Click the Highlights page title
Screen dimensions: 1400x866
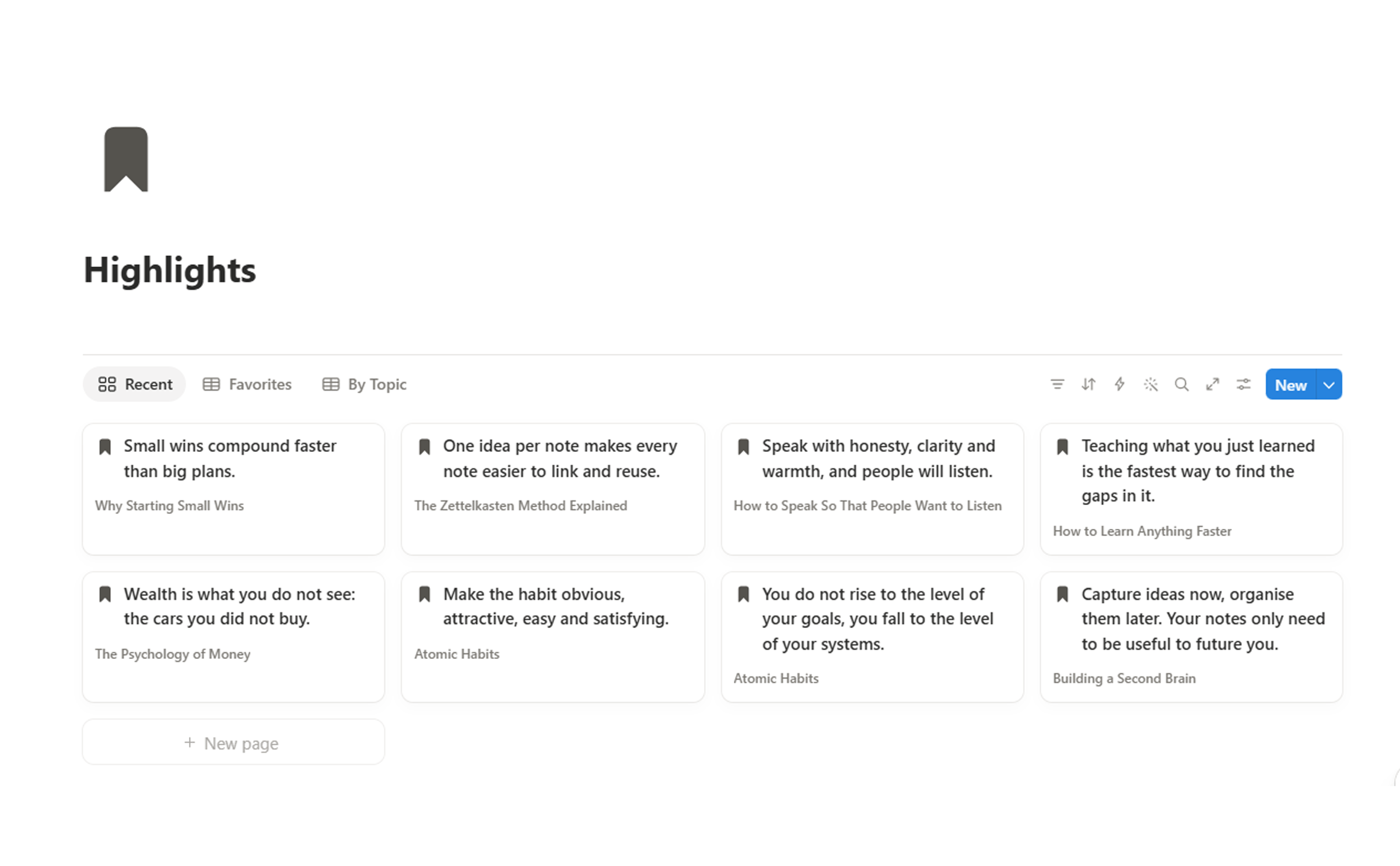coord(170,271)
